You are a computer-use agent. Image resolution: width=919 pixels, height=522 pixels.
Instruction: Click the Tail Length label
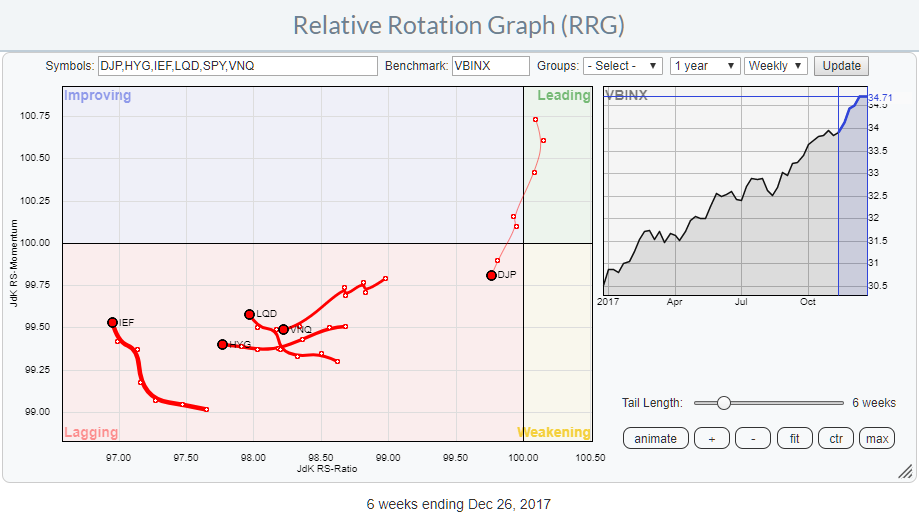click(x=652, y=403)
